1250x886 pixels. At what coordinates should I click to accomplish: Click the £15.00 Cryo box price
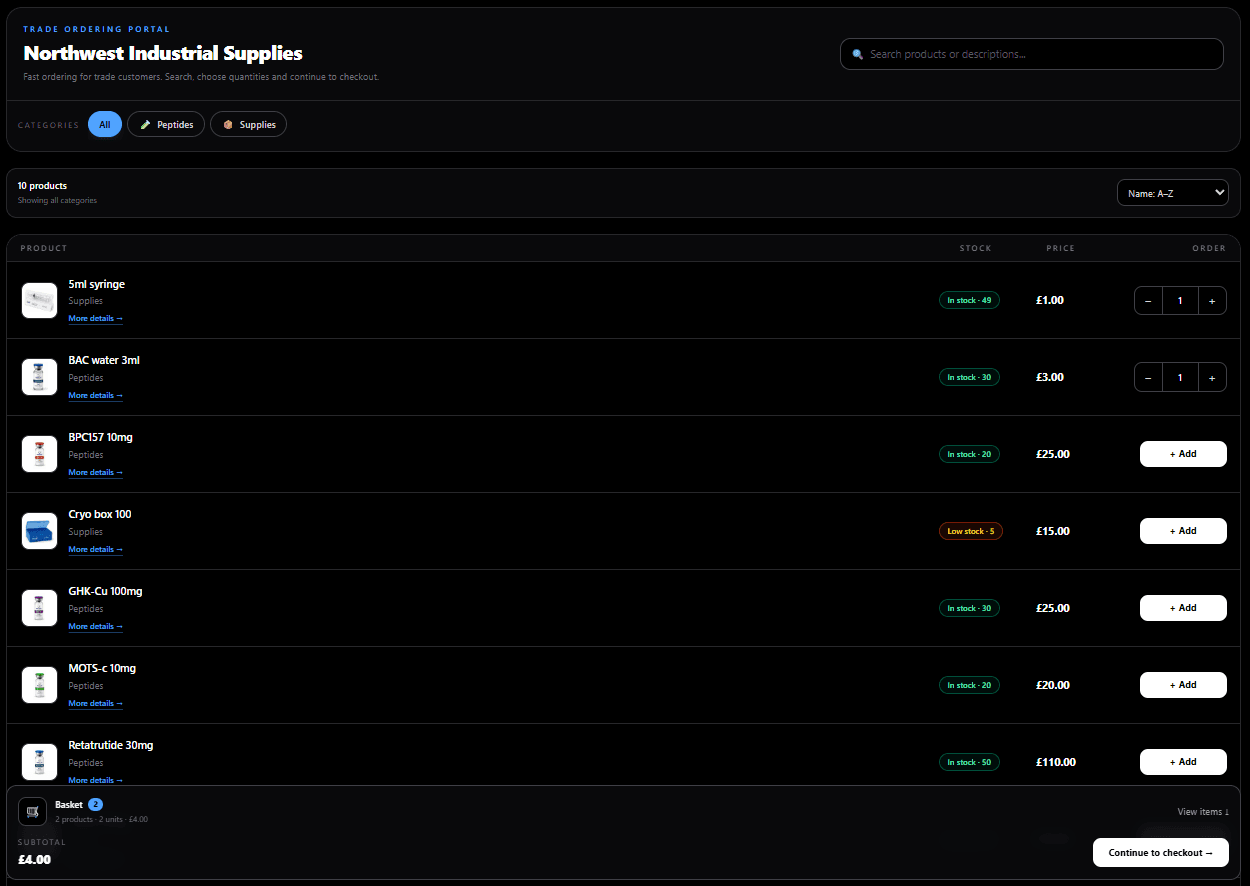pyautogui.click(x=1053, y=531)
